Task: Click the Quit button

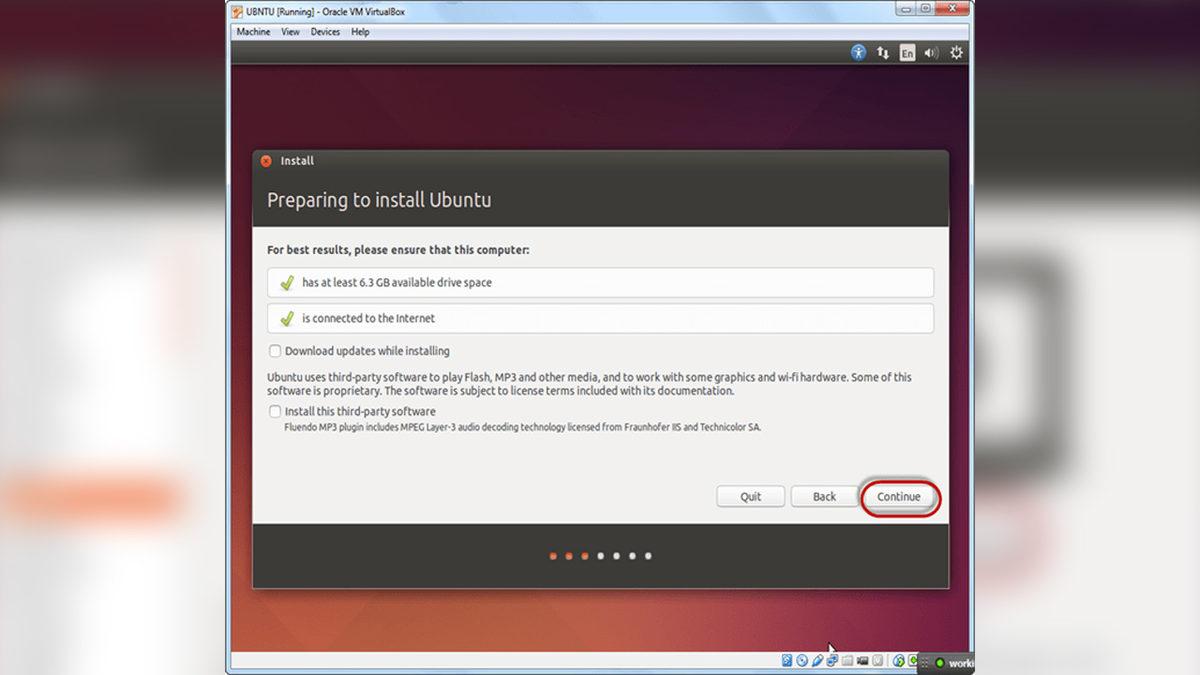Action: [x=750, y=496]
